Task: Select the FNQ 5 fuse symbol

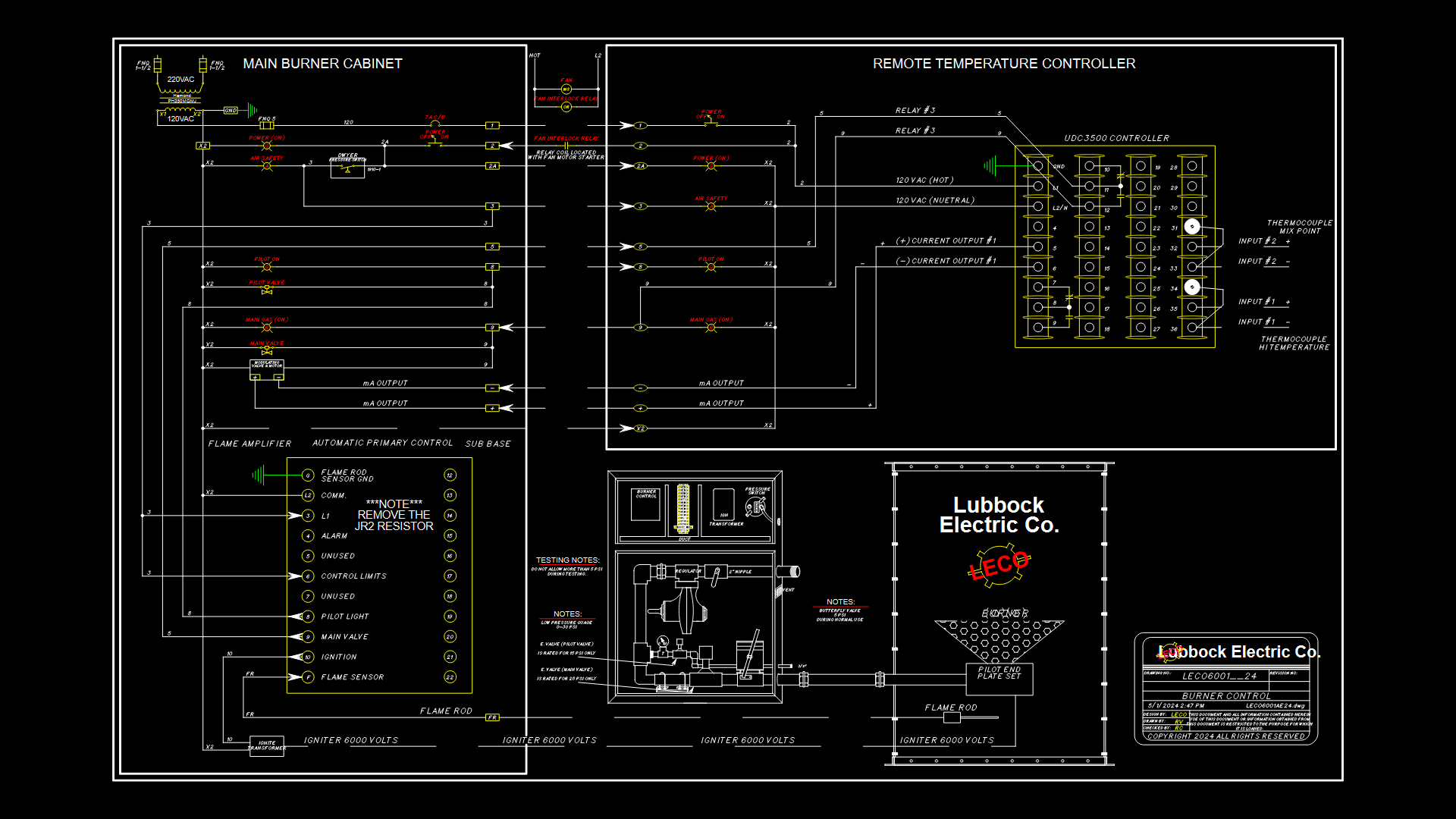Action: tap(266, 125)
